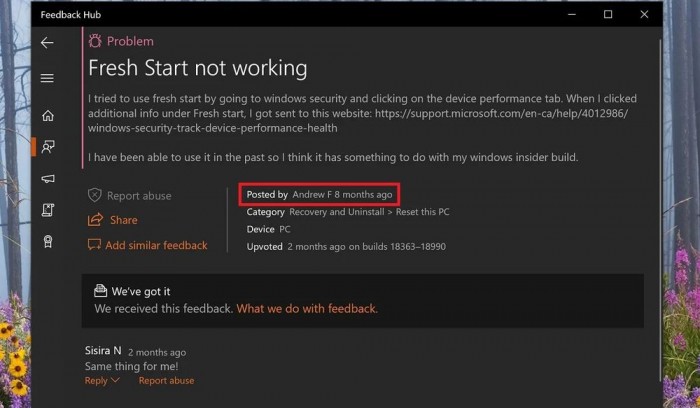Viewport: 700px width, 408px height.
Task: Open Quests icon in the sidebar
Action: pos(47,209)
